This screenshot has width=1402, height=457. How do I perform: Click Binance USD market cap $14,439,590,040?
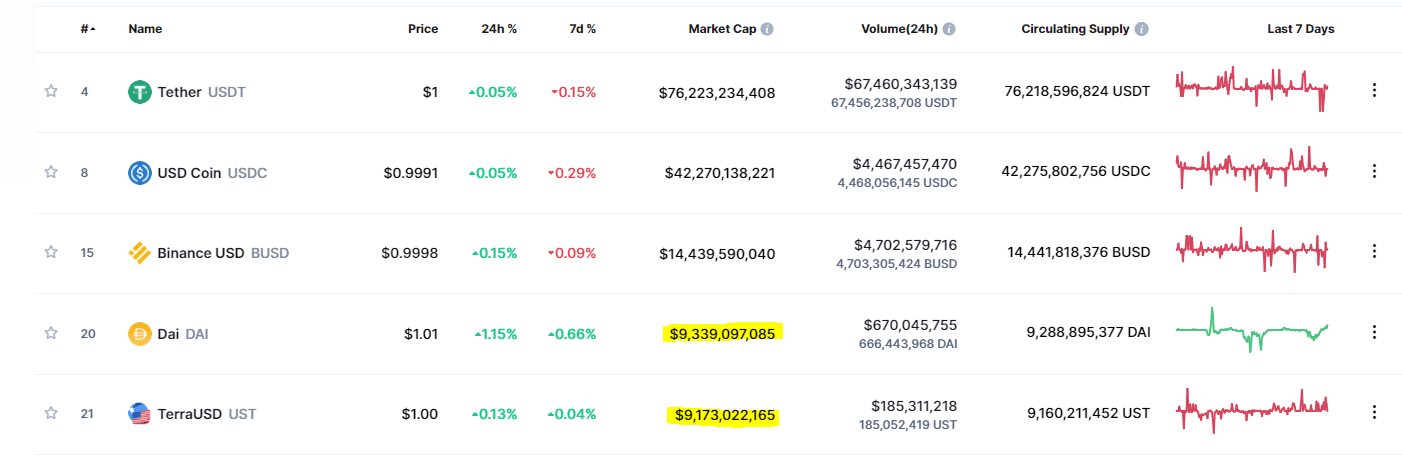click(717, 253)
